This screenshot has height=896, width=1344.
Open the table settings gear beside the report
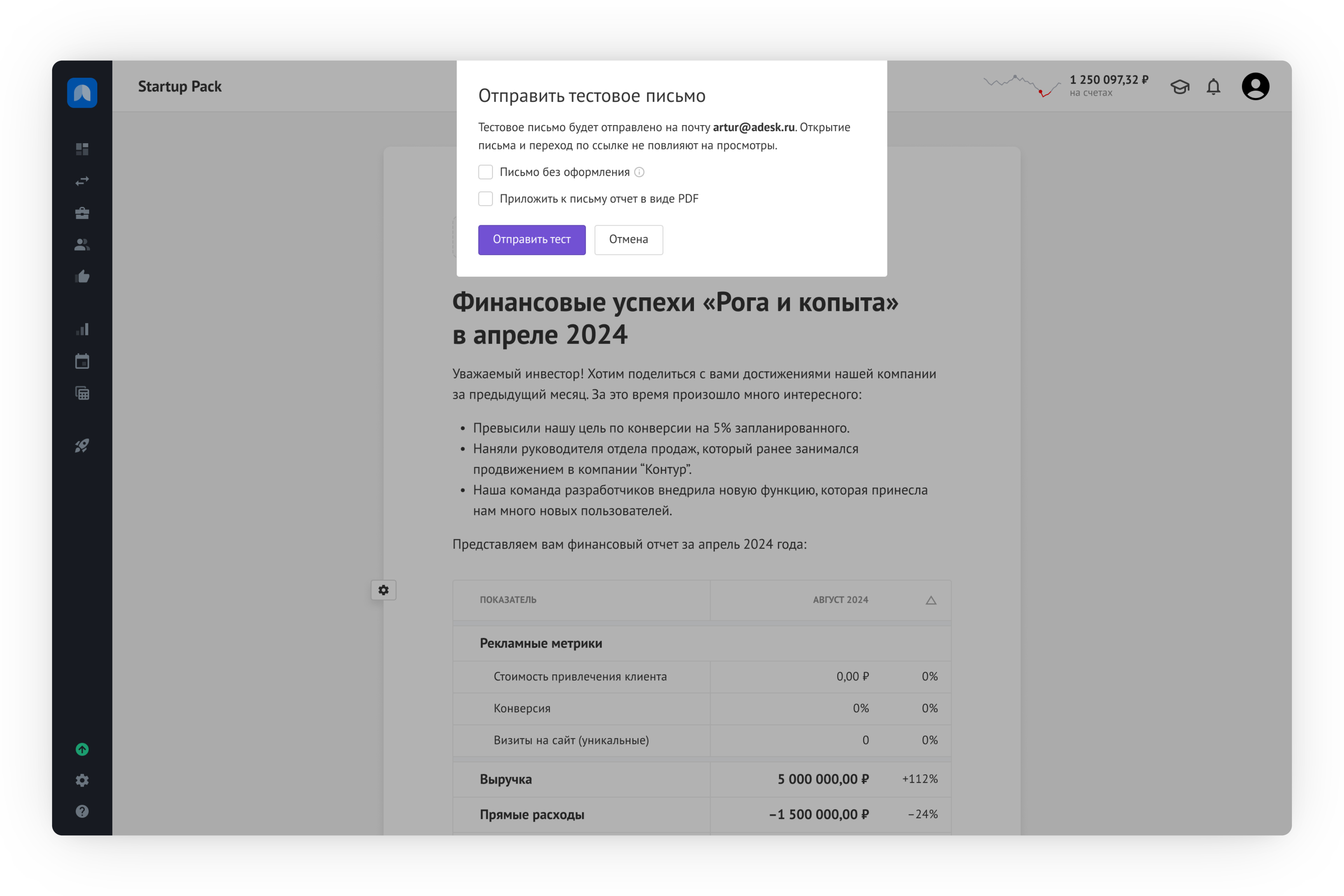pos(383,590)
